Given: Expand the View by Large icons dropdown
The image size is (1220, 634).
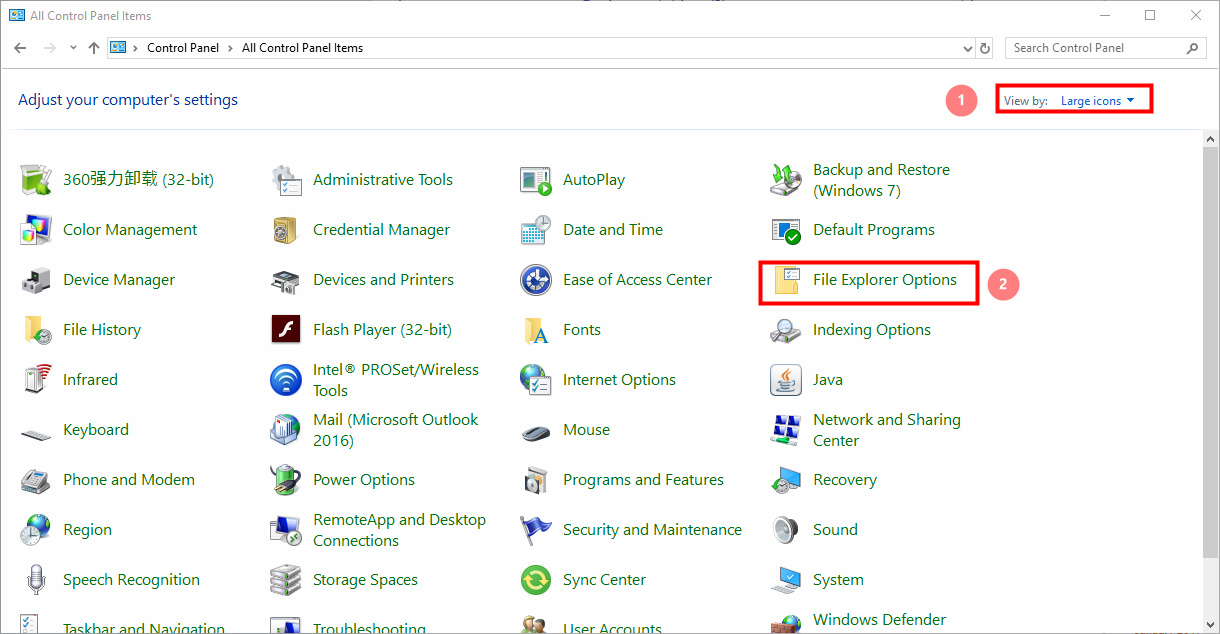Looking at the screenshot, I should [x=1098, y=101].
